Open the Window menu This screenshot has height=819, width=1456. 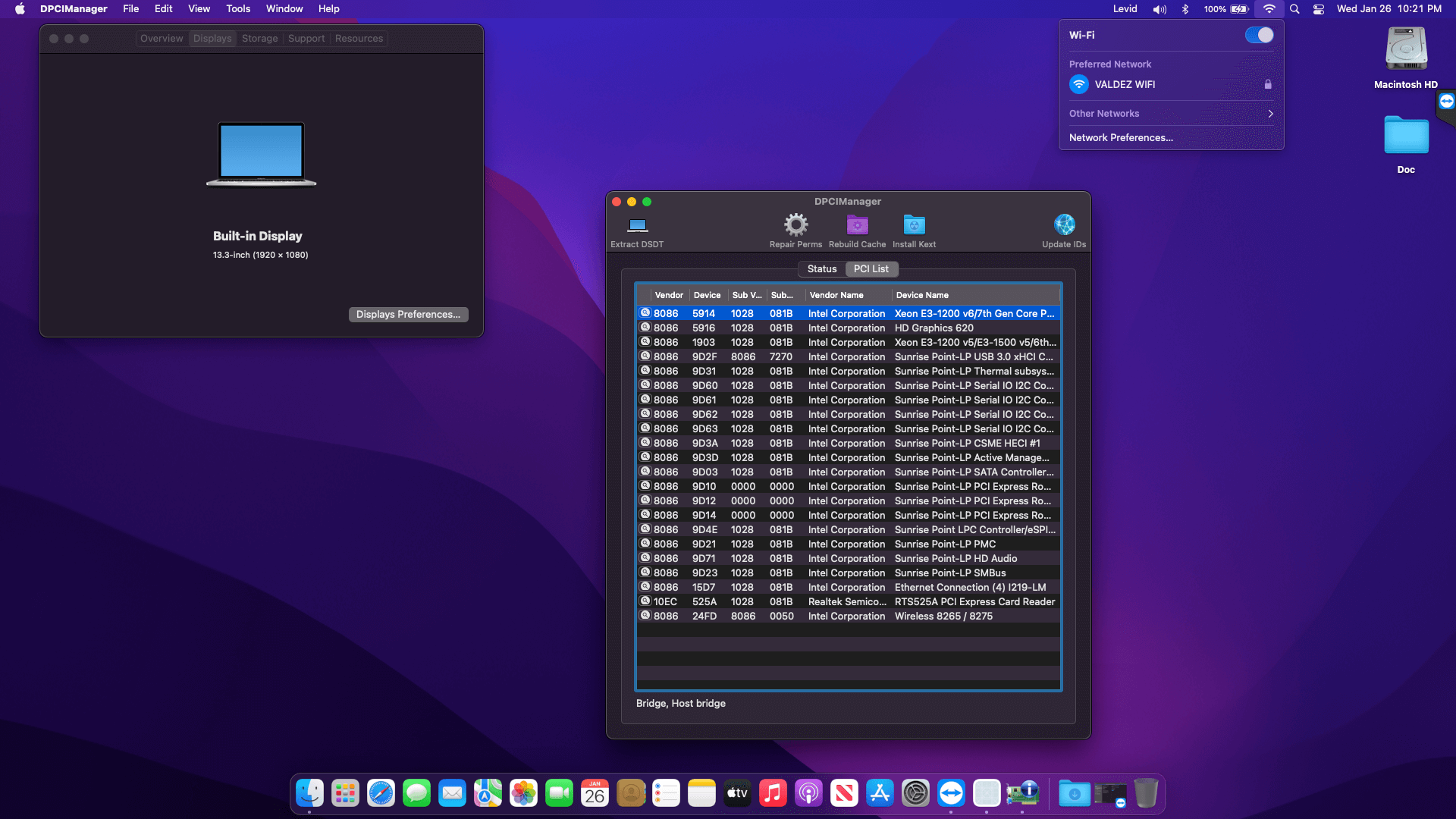pos(284,9)
